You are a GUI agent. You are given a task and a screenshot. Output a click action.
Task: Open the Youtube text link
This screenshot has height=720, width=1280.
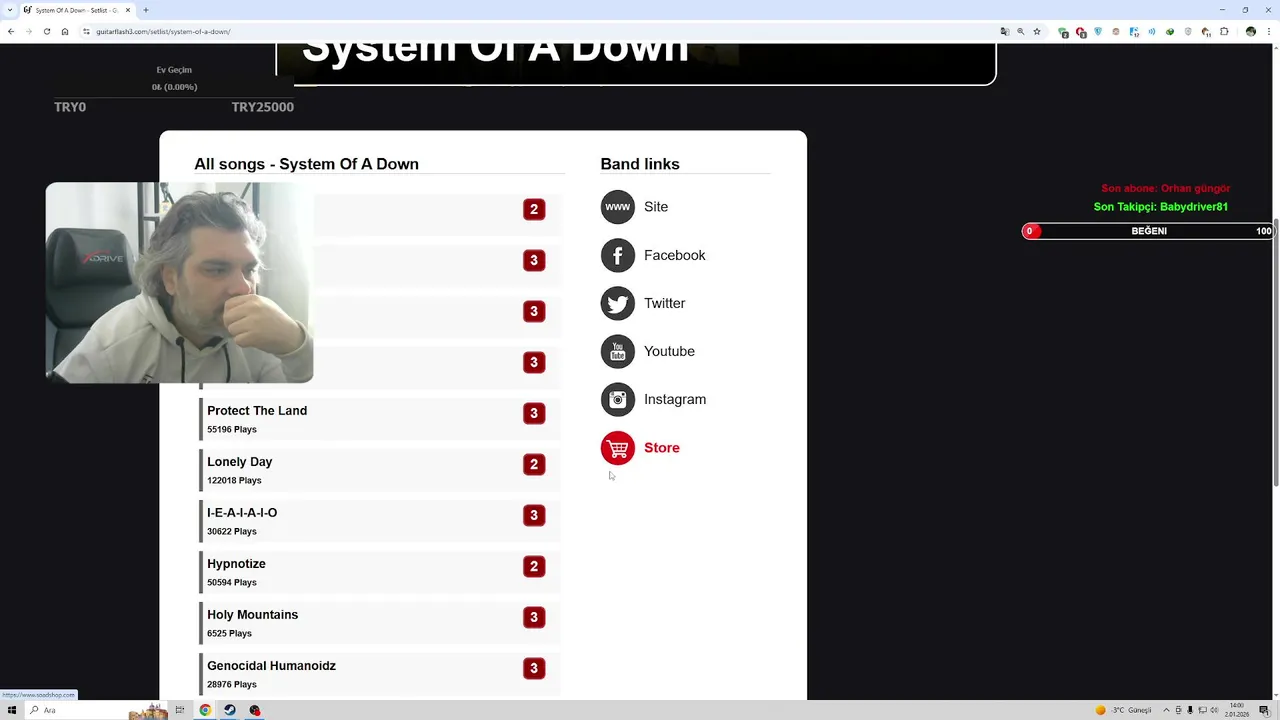[669, 351]
